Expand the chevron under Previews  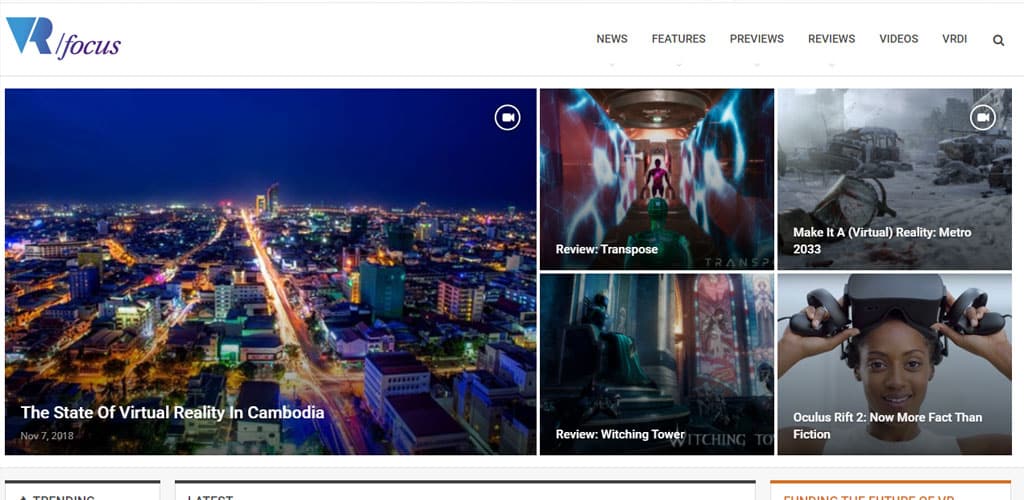(756, 64)
